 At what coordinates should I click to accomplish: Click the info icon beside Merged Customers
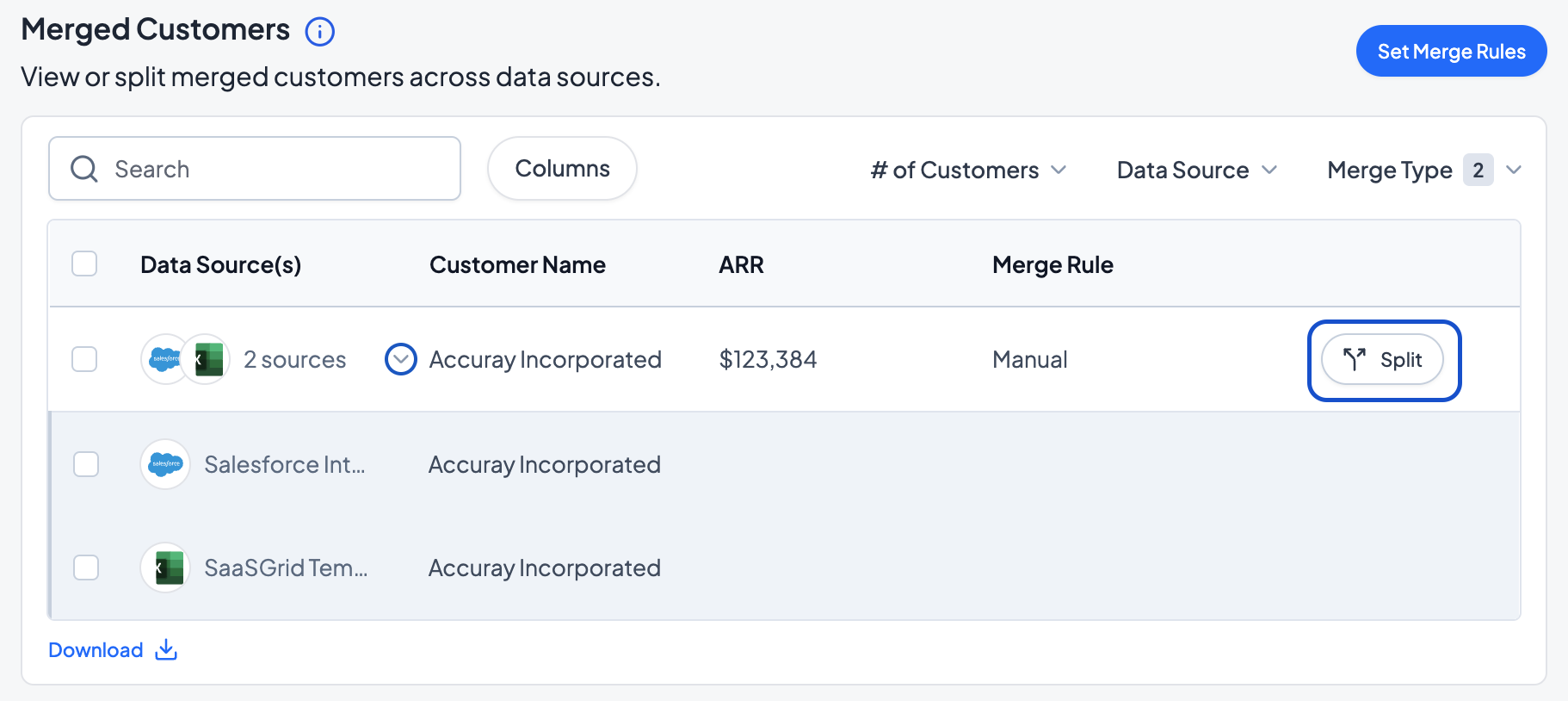(x=319, y=32)
